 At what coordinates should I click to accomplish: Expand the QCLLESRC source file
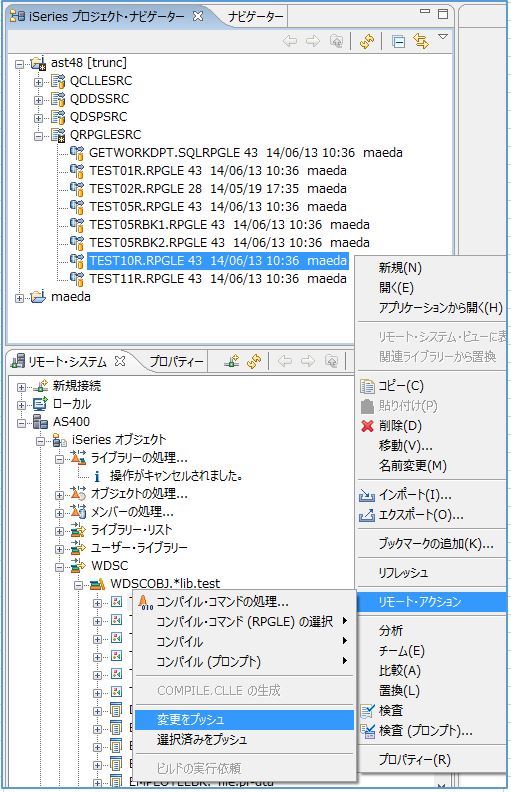click(x=38, y=82)
